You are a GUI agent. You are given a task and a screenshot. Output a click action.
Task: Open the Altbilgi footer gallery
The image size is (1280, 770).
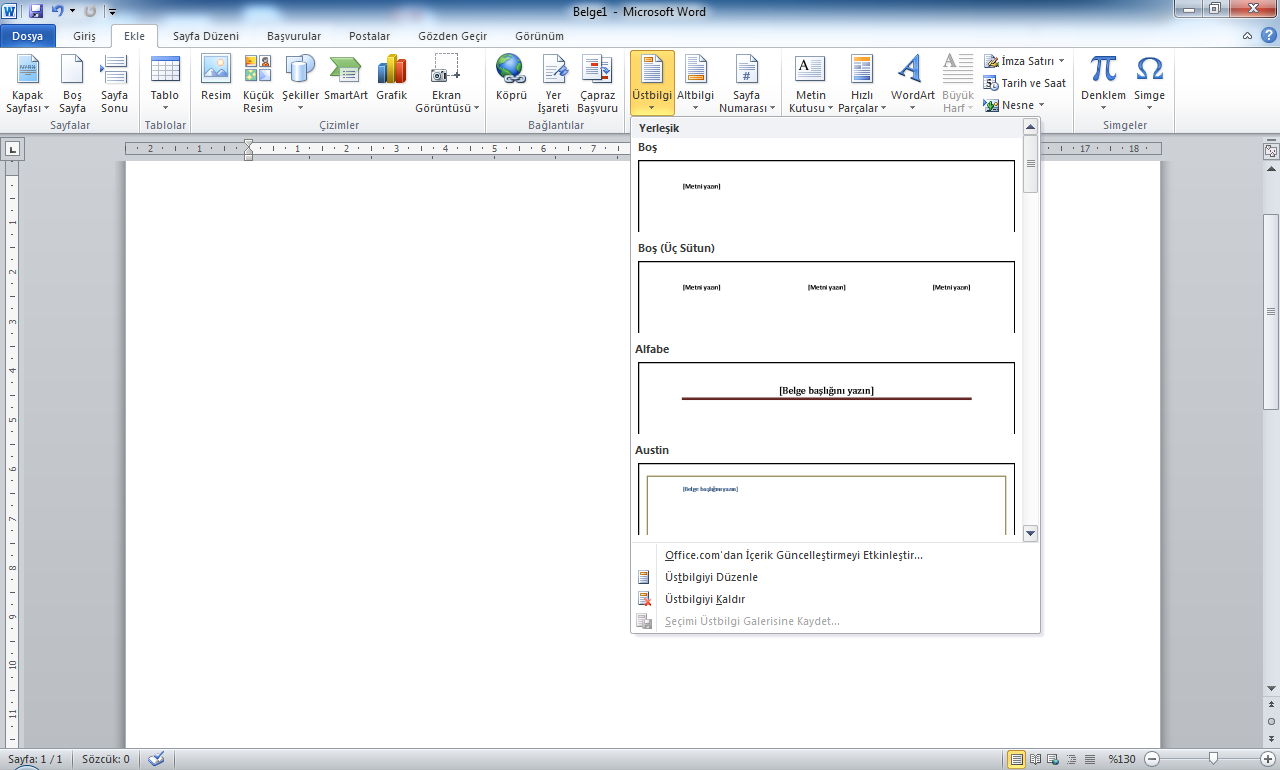[x=696, y=84]
